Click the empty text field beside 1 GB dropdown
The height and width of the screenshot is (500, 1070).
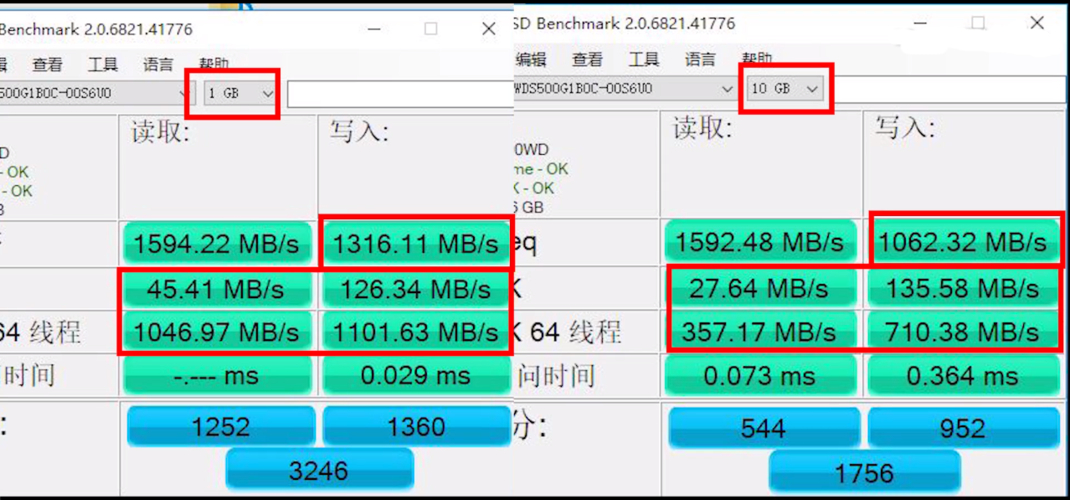coord(400,94)
